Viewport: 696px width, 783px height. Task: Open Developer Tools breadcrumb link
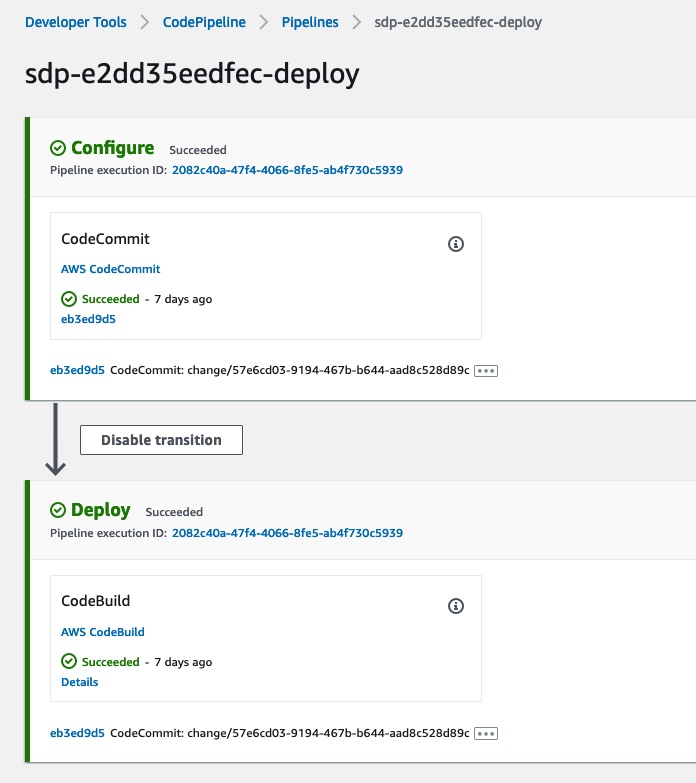[75, 22]
